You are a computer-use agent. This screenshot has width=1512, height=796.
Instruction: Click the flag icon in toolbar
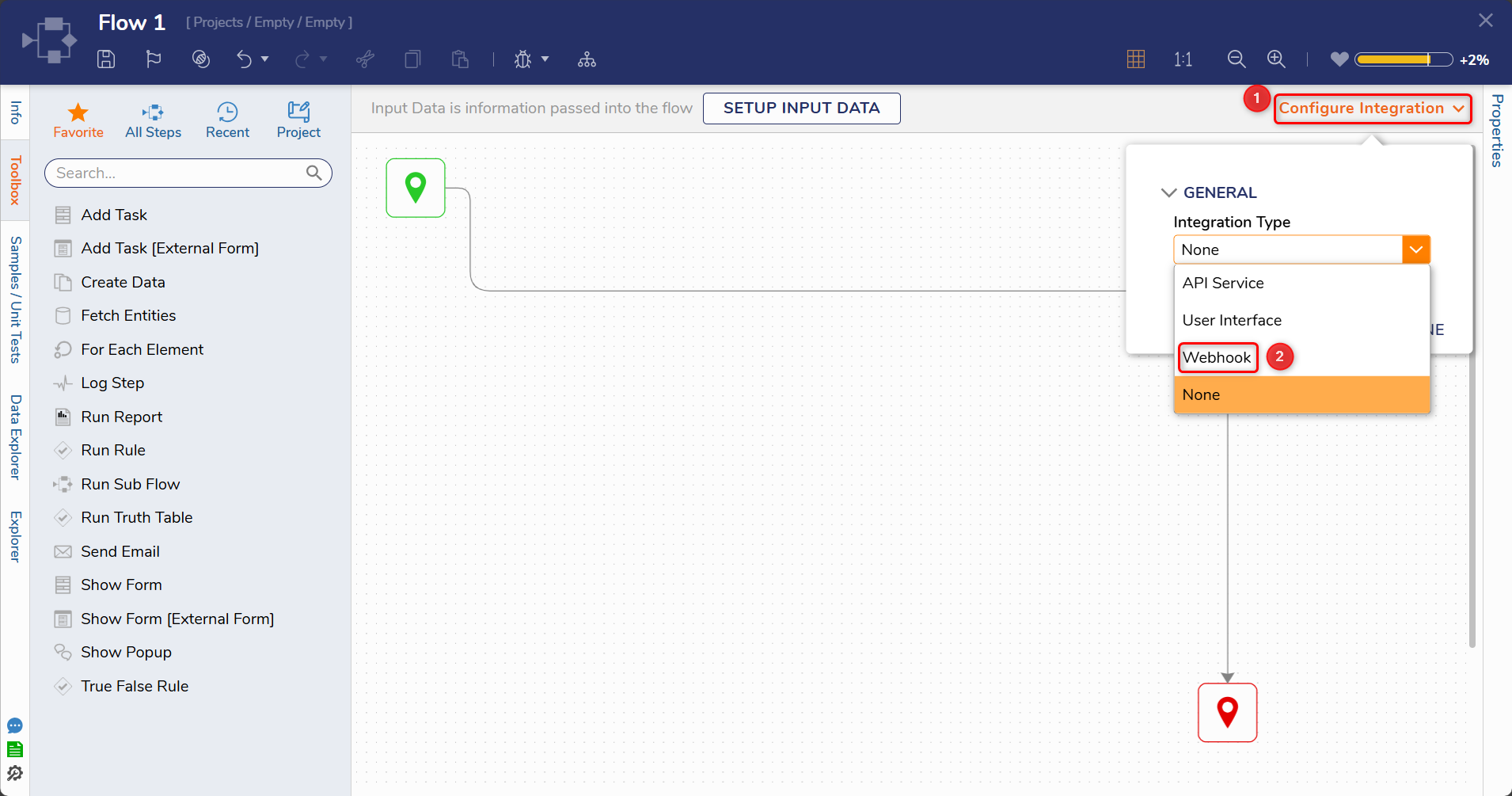coord(154,59)
